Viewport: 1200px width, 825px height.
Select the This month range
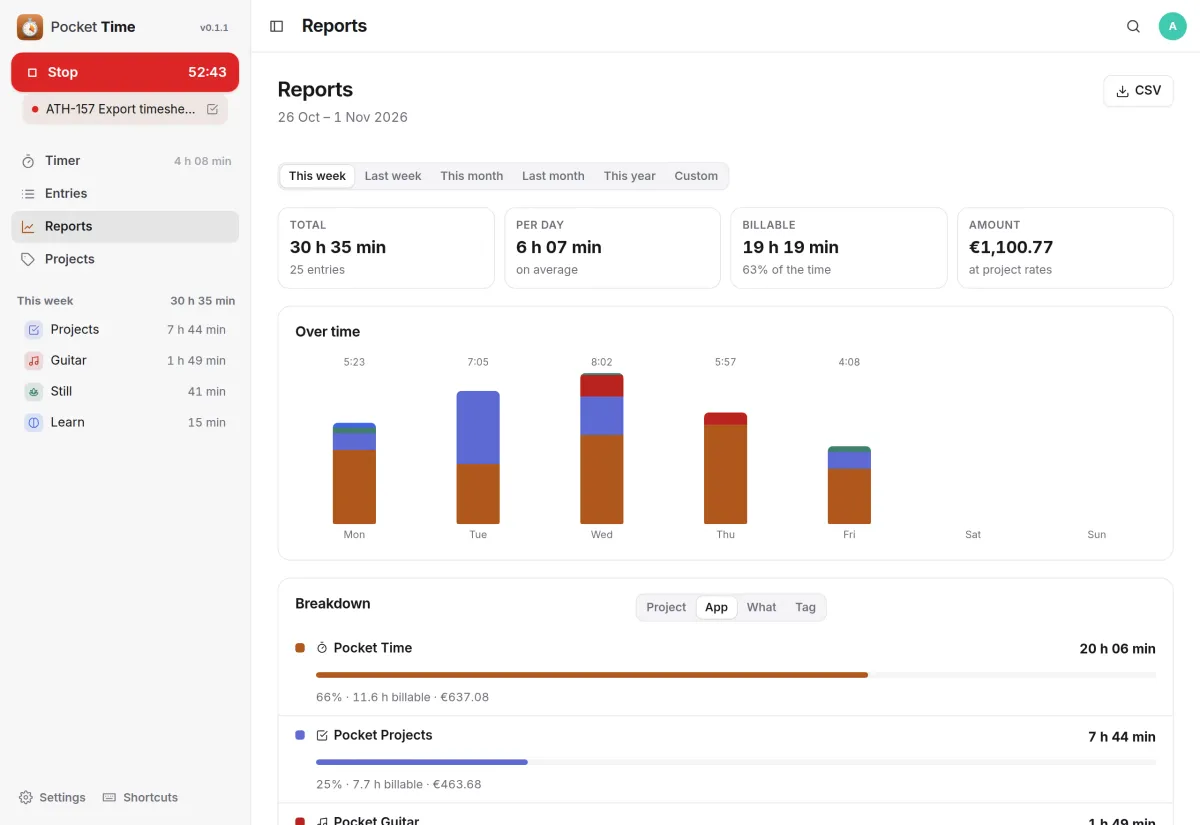(x=472, y=176)
